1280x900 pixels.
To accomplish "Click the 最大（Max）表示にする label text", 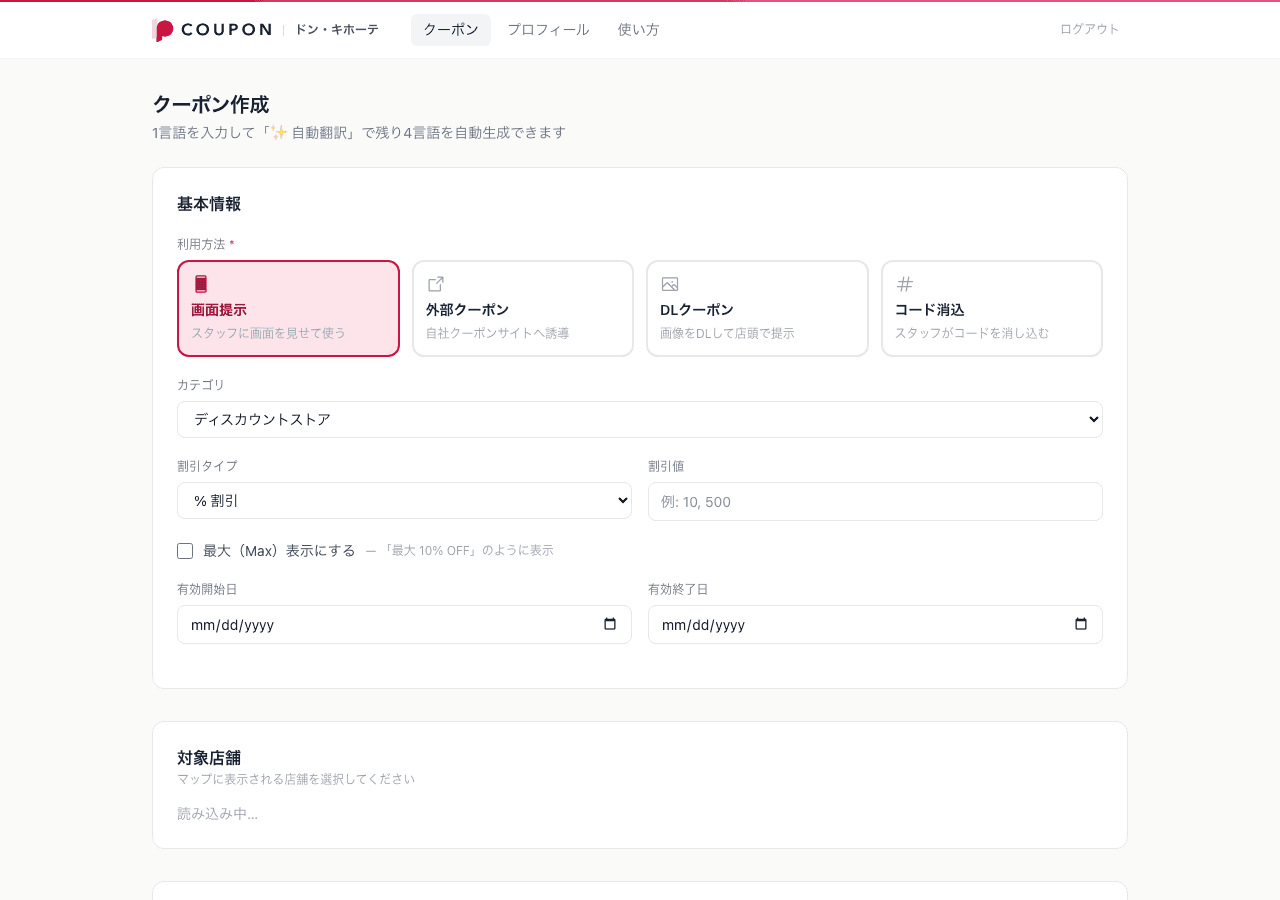I will (279, 551).
